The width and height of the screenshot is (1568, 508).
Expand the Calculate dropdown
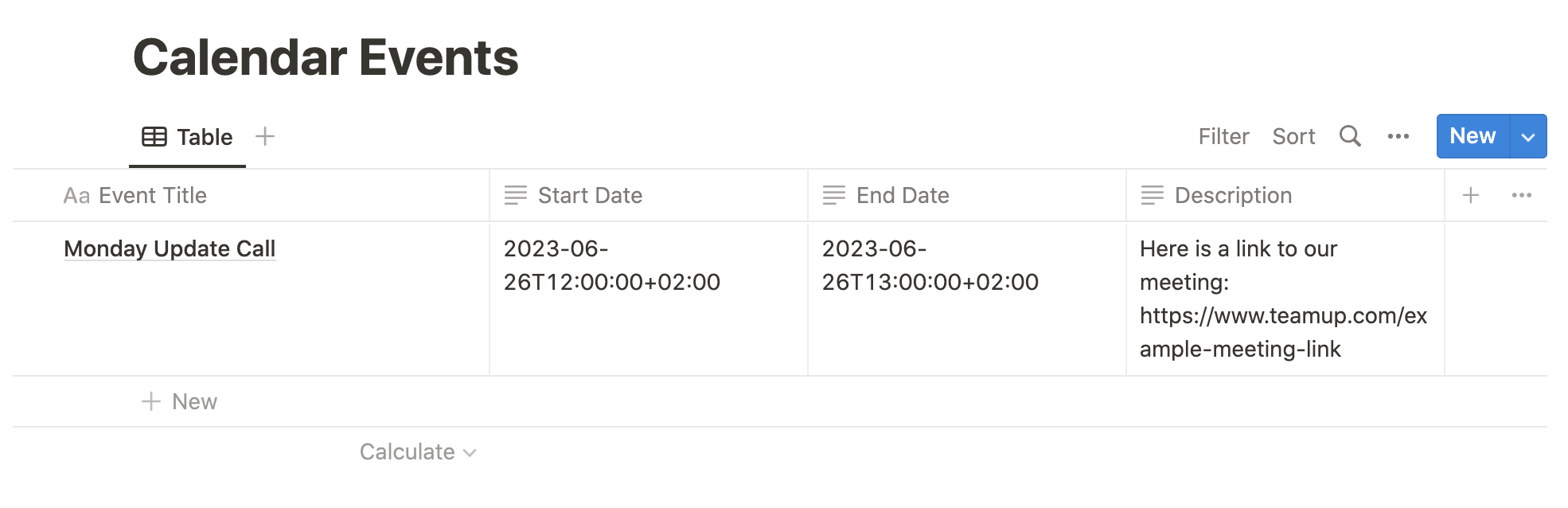pyautogui.click(x=418, y=452)
